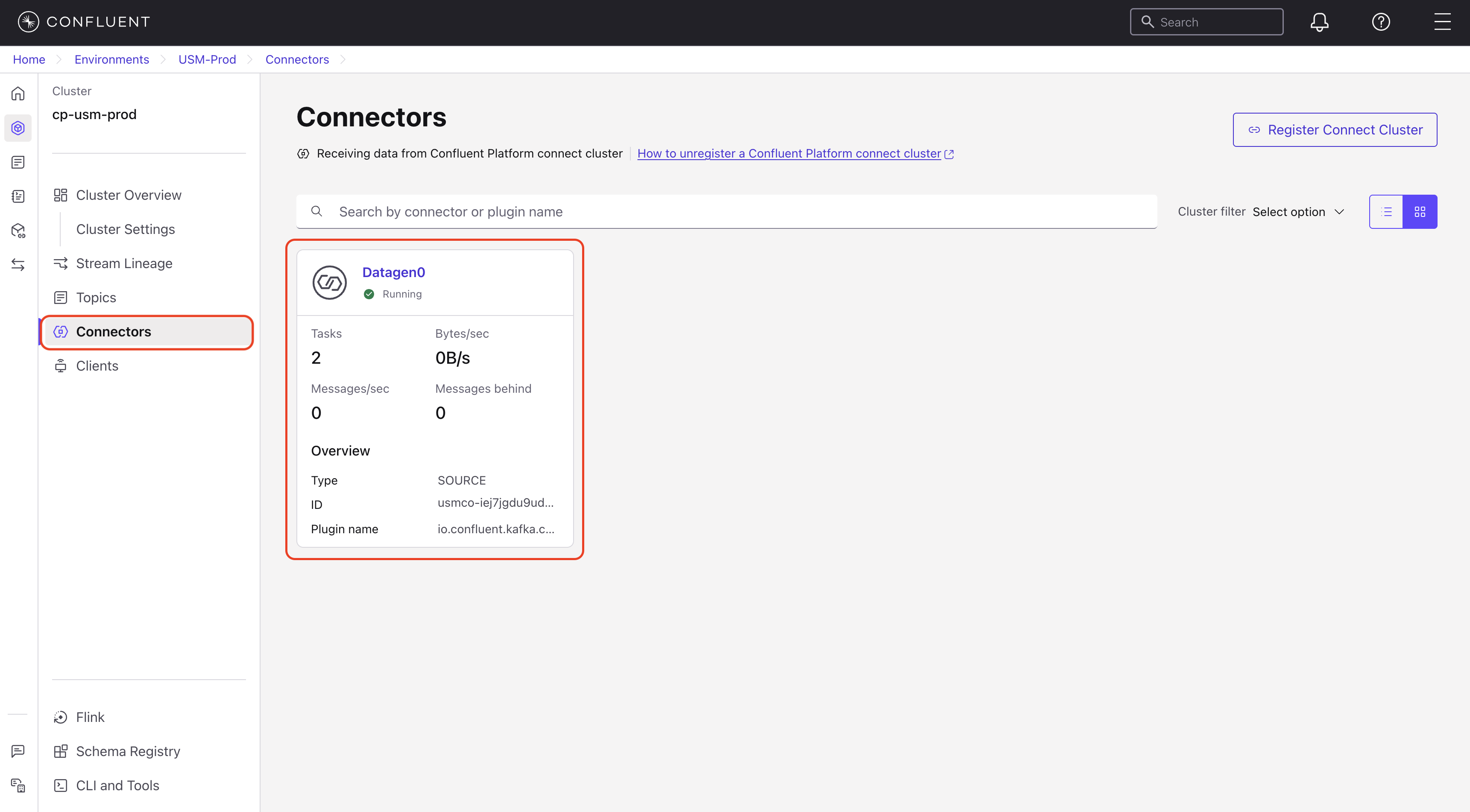Image resolution: width=1470 pixels, height=812 pixels.
Task: Open the help question mark icon
Action: pyautogui.click(x=1380, y=22)
